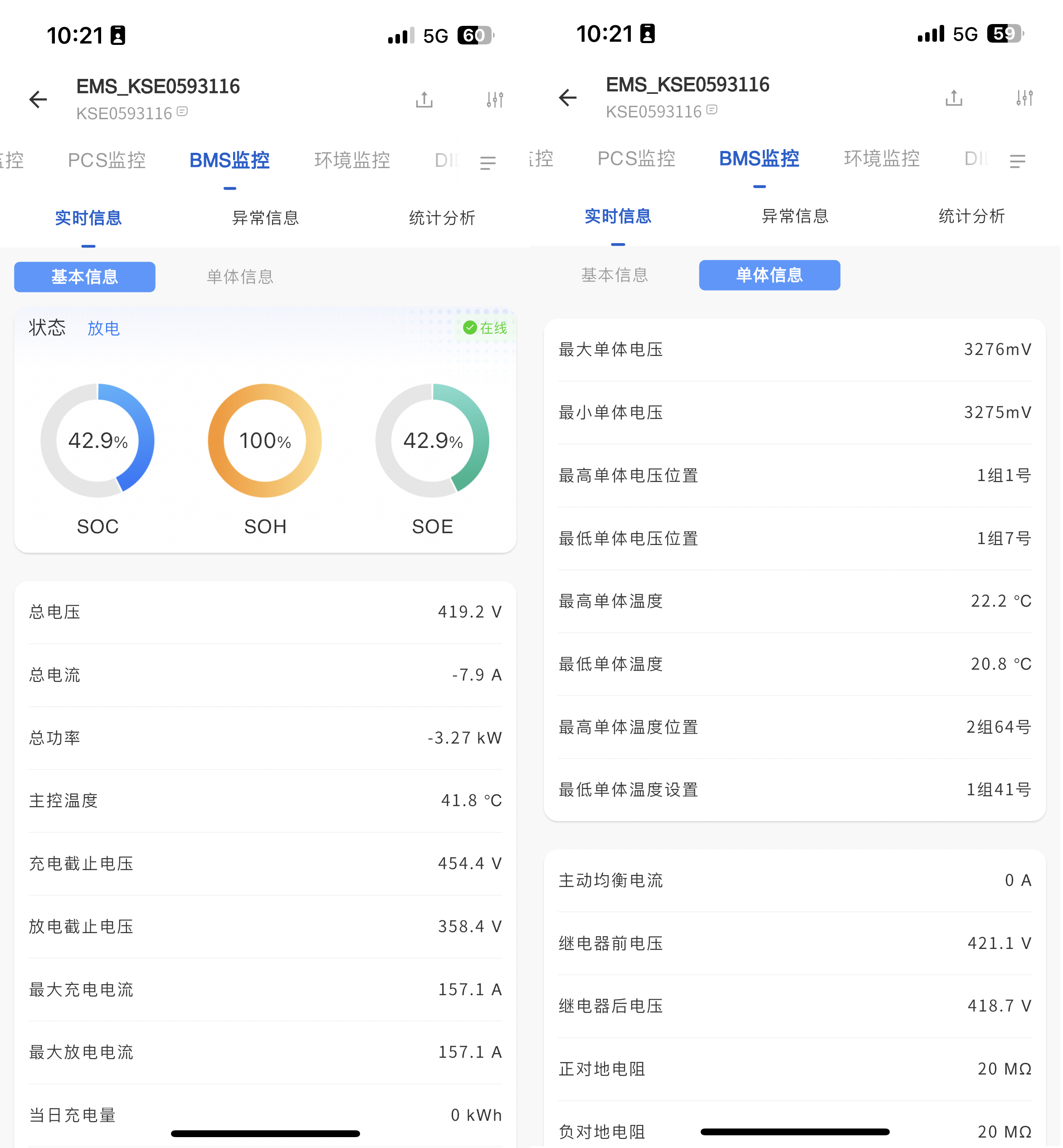Tap the back arrow in left screen
Image resolution: width=1063 pixels, height=1148 pixels.
38,99
